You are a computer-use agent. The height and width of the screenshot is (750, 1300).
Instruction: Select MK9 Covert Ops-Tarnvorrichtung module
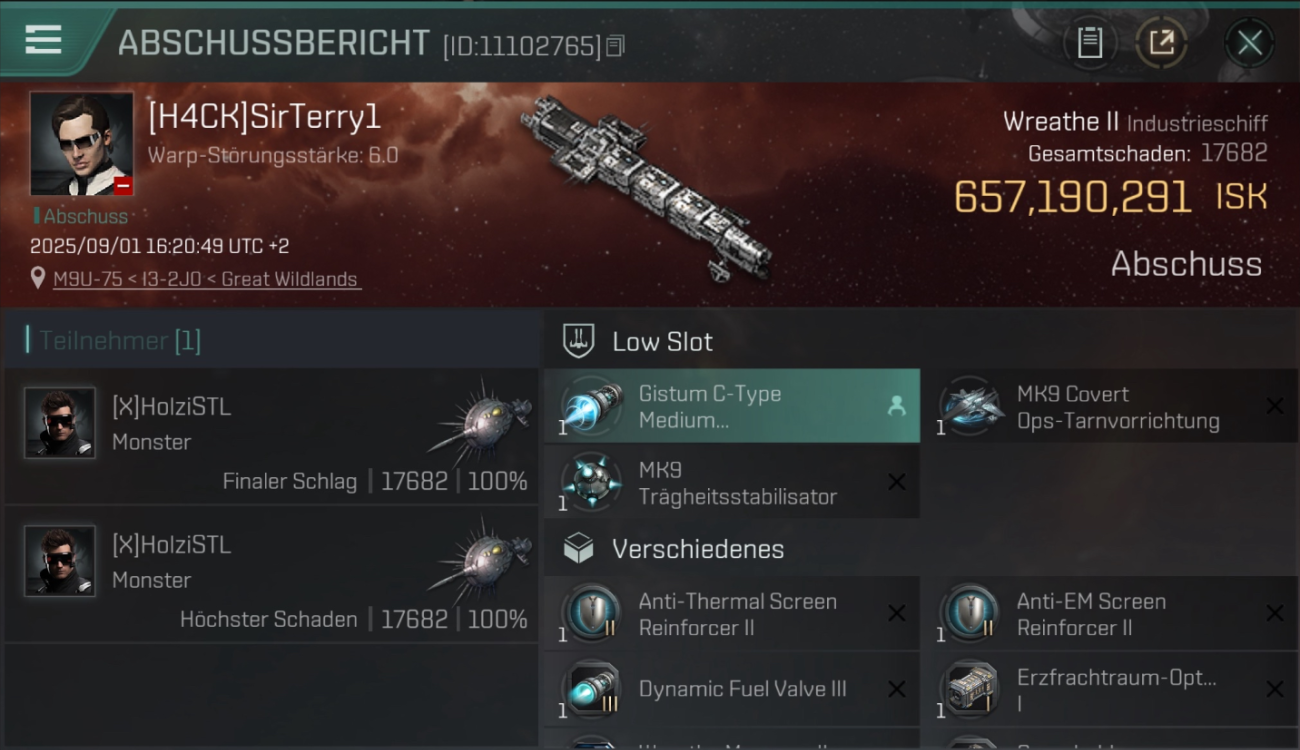pyautogui.click(x=1110, y=406)
